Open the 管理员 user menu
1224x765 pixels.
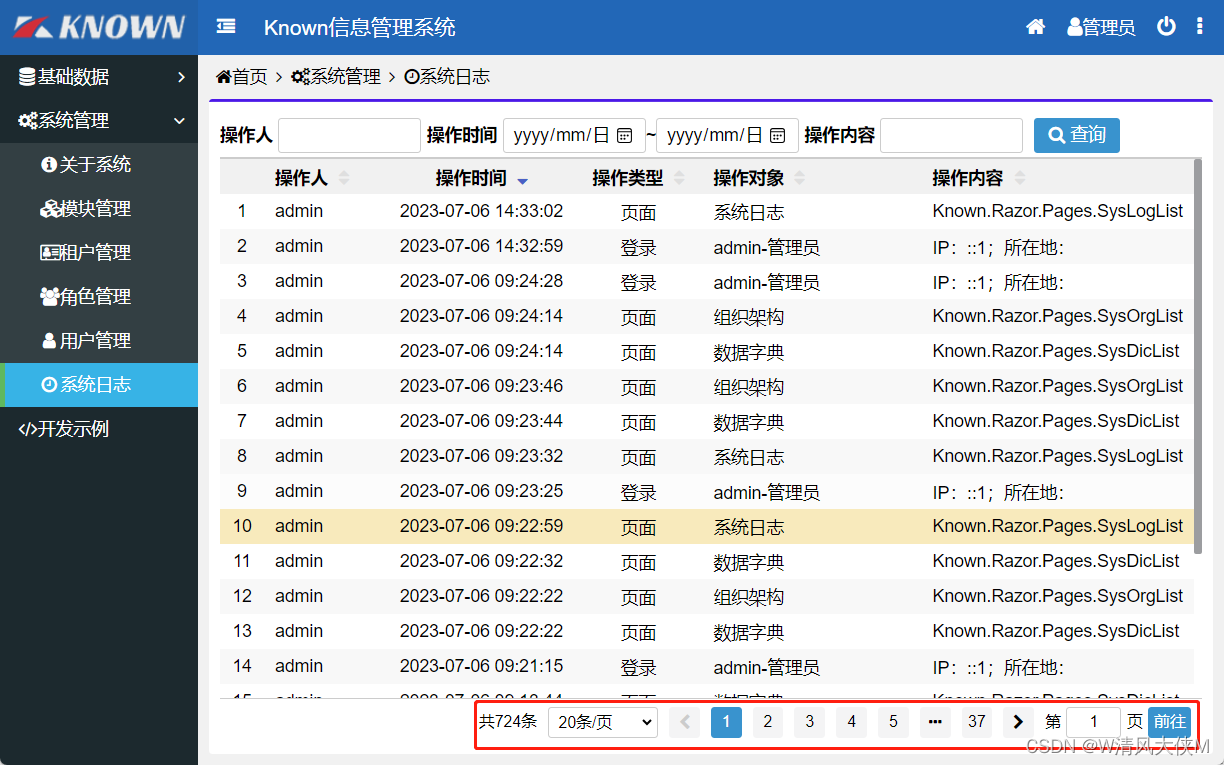click(1101, 27)
